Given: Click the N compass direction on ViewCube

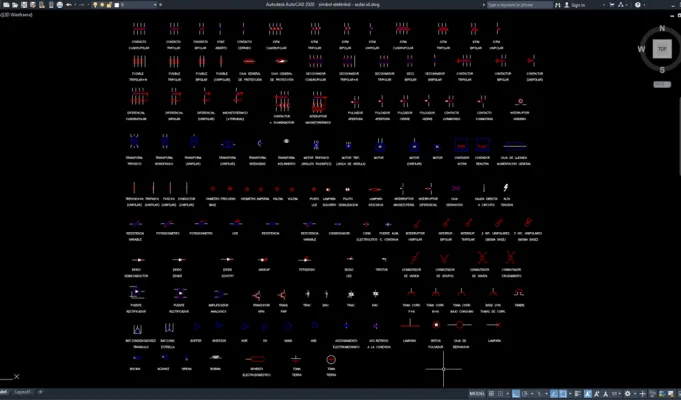Looking at the screenshot, I should pyautogui.click(x=662, y=28).
